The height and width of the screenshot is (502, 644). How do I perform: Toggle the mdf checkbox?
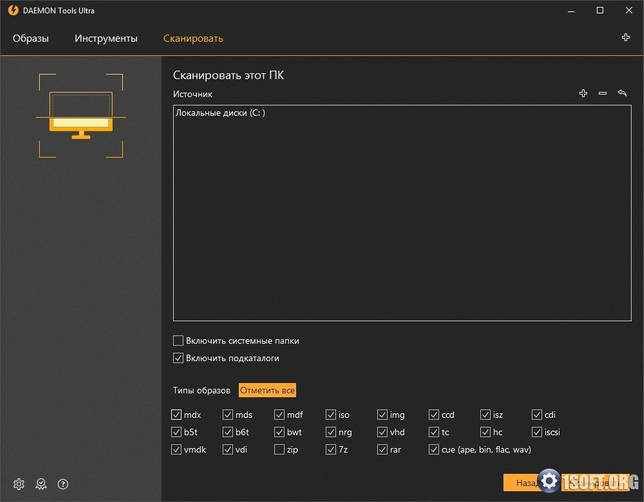click(279, 414)
